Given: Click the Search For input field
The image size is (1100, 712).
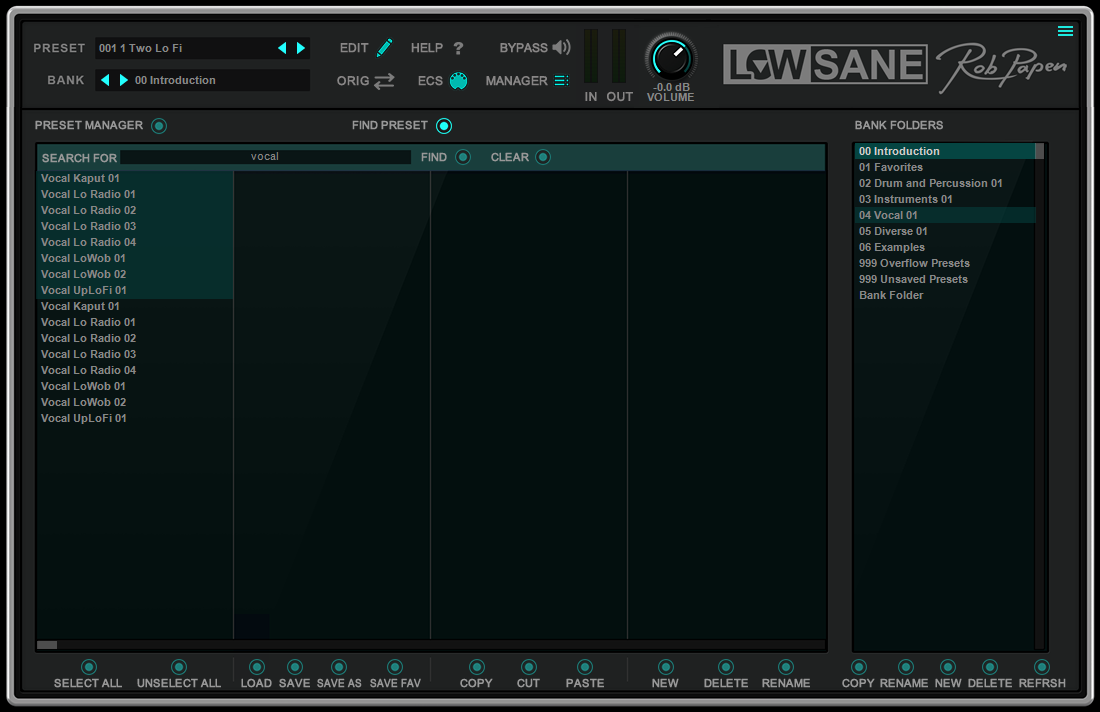Looking at the screenshot, I should (265, 157).
